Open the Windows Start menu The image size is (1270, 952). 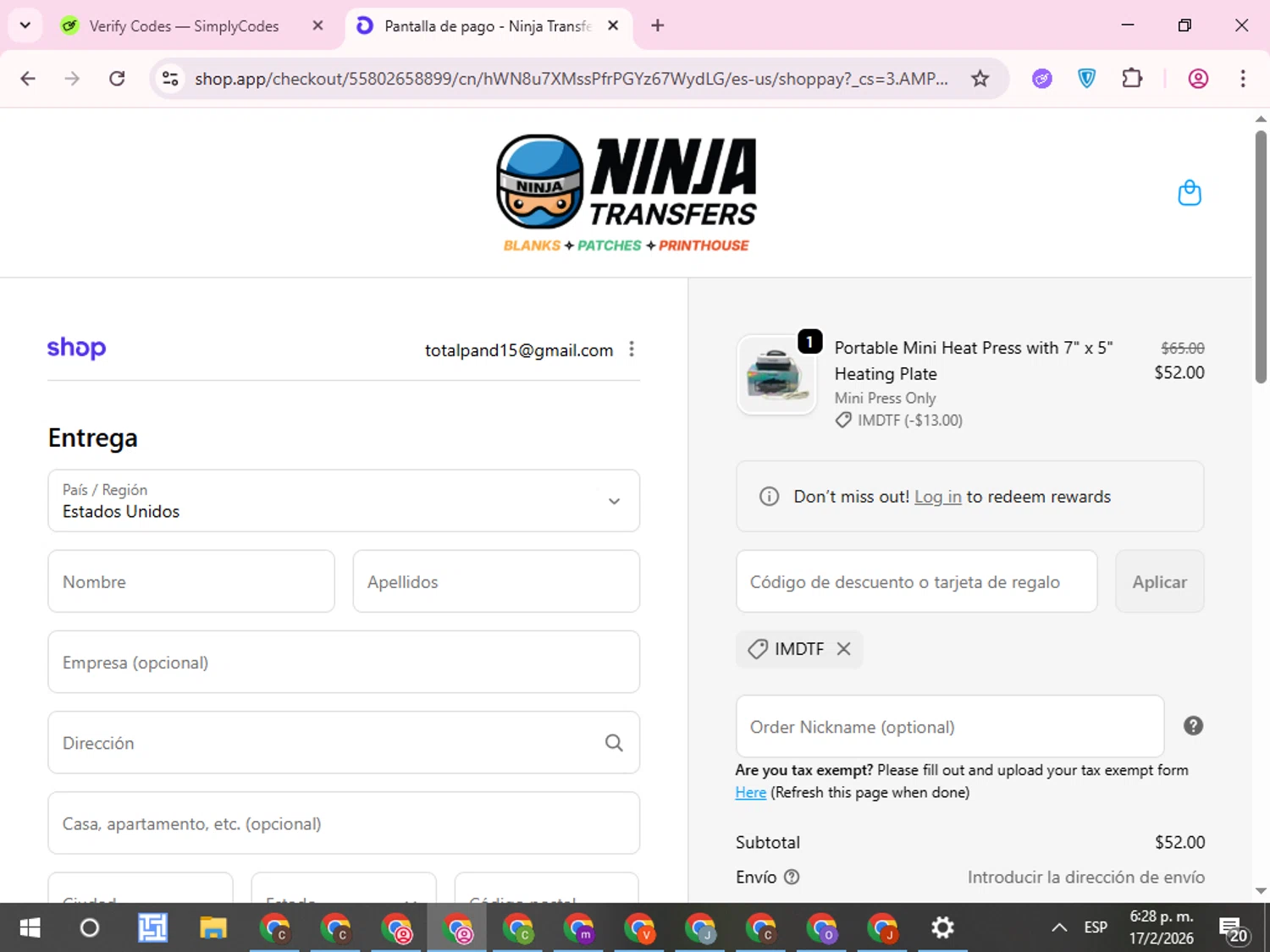pos(30,927)
